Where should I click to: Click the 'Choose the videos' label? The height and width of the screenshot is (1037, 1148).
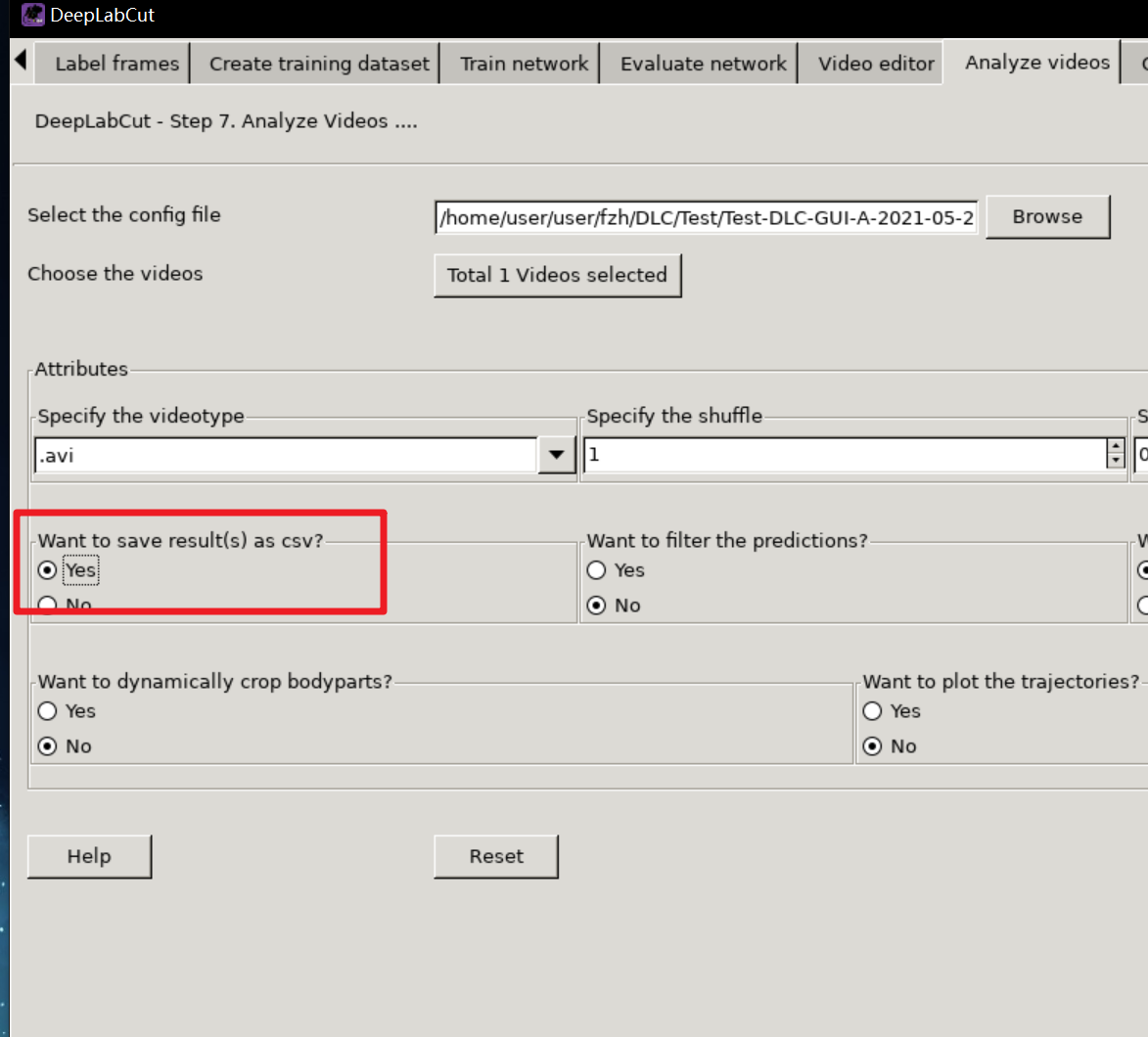point(115,274)
